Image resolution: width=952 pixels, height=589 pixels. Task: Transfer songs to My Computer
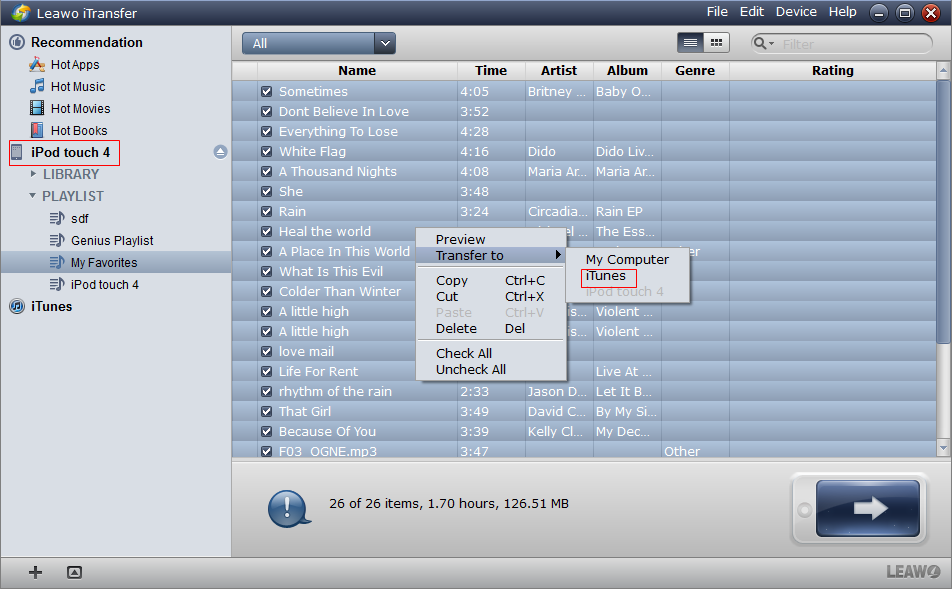pos(627,259)
